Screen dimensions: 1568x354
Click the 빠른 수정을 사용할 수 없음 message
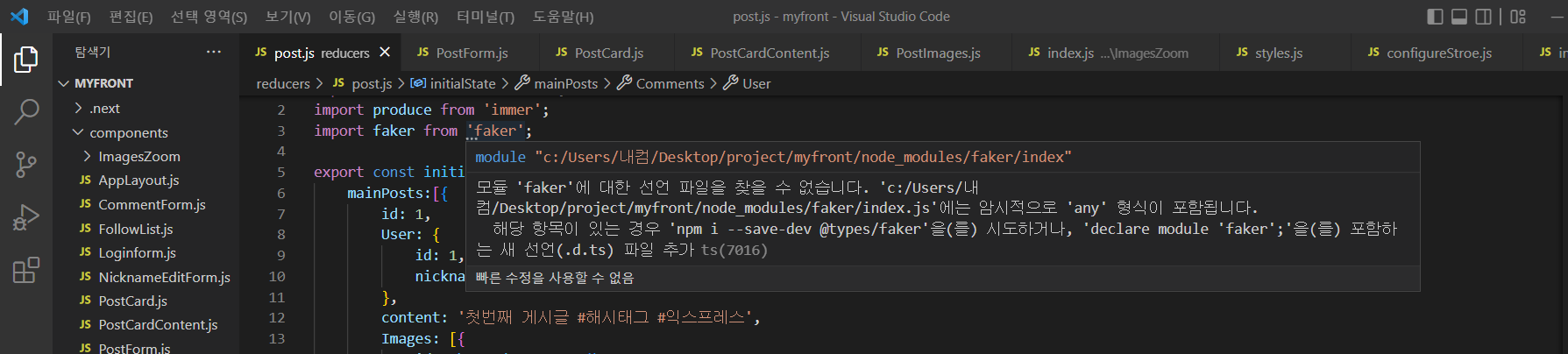[555, 278]
